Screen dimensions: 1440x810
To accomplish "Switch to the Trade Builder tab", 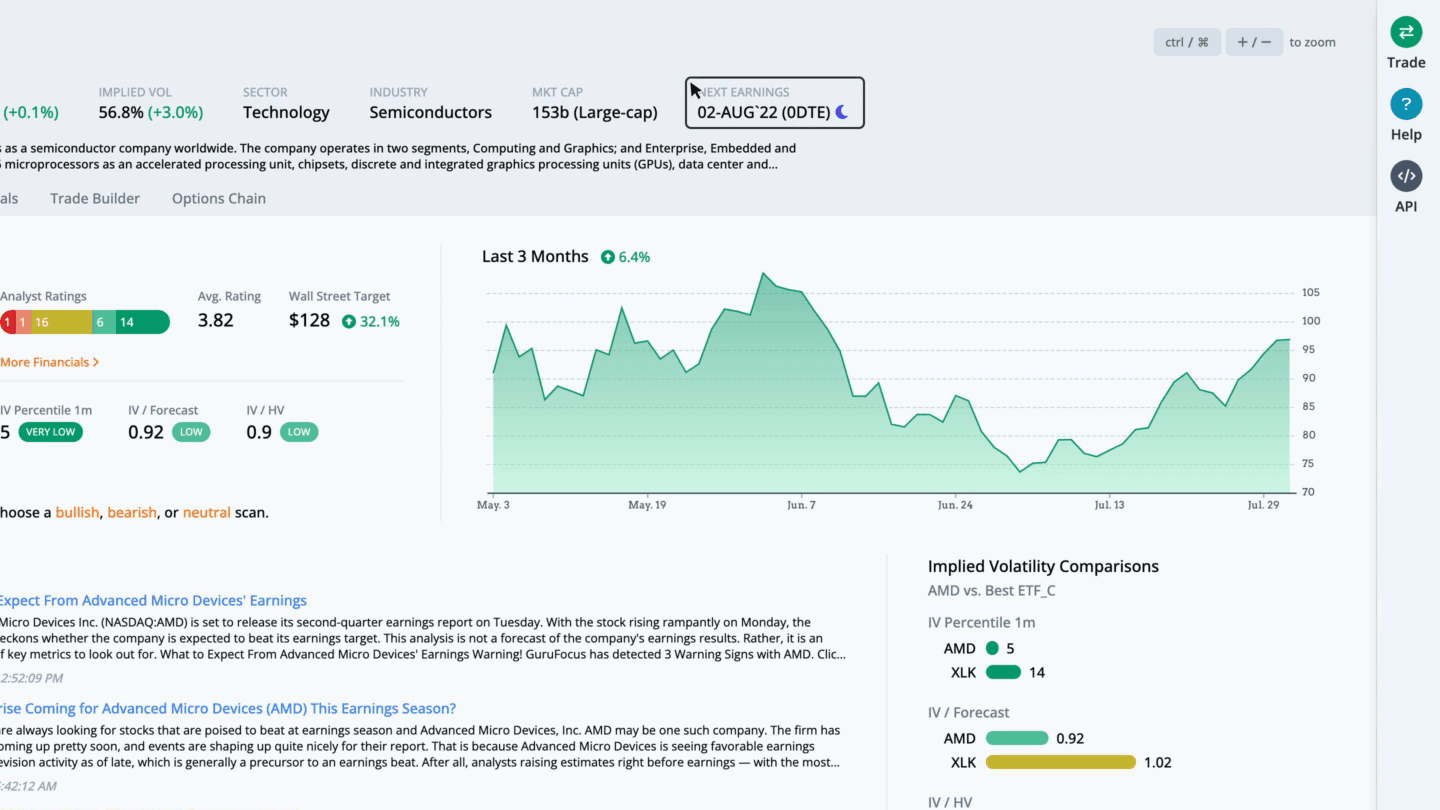I will click(x=95, y=198).
